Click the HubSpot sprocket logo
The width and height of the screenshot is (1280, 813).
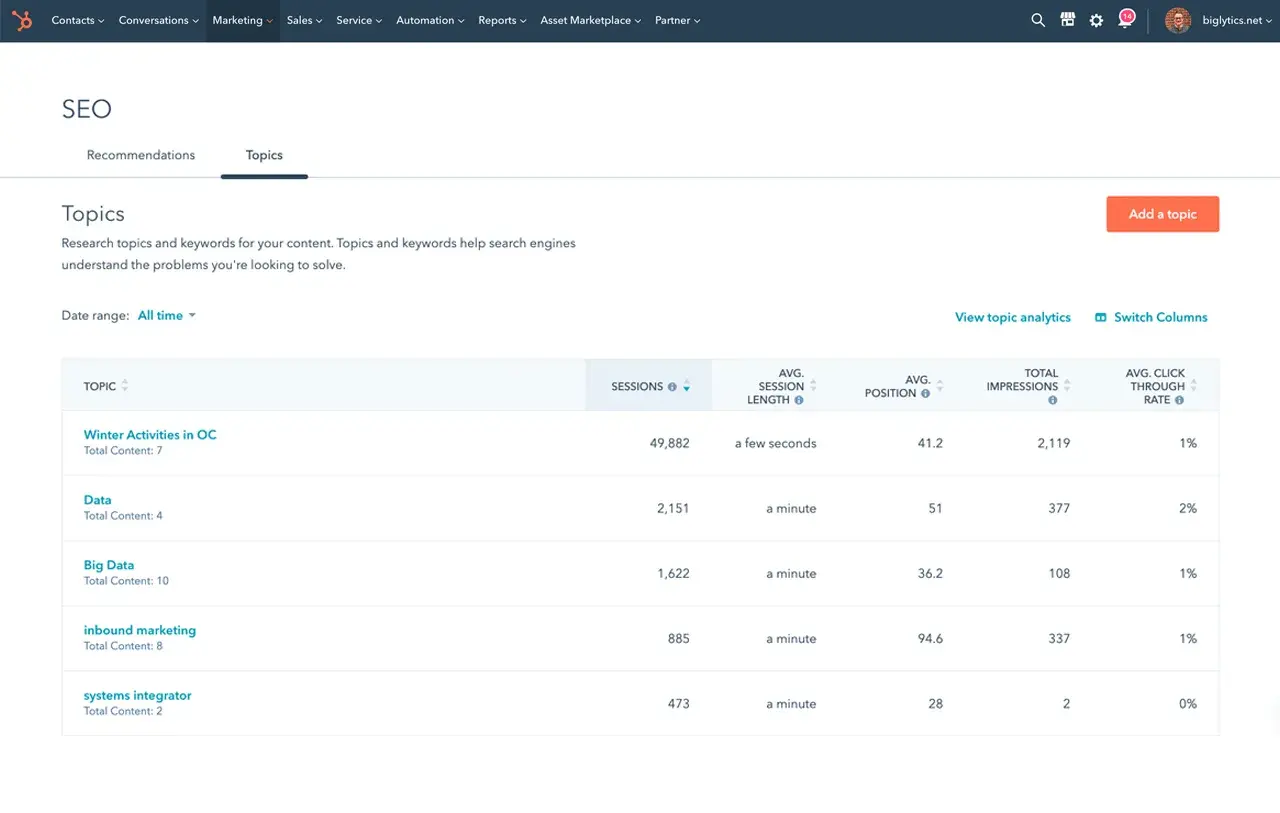[21, 20]
